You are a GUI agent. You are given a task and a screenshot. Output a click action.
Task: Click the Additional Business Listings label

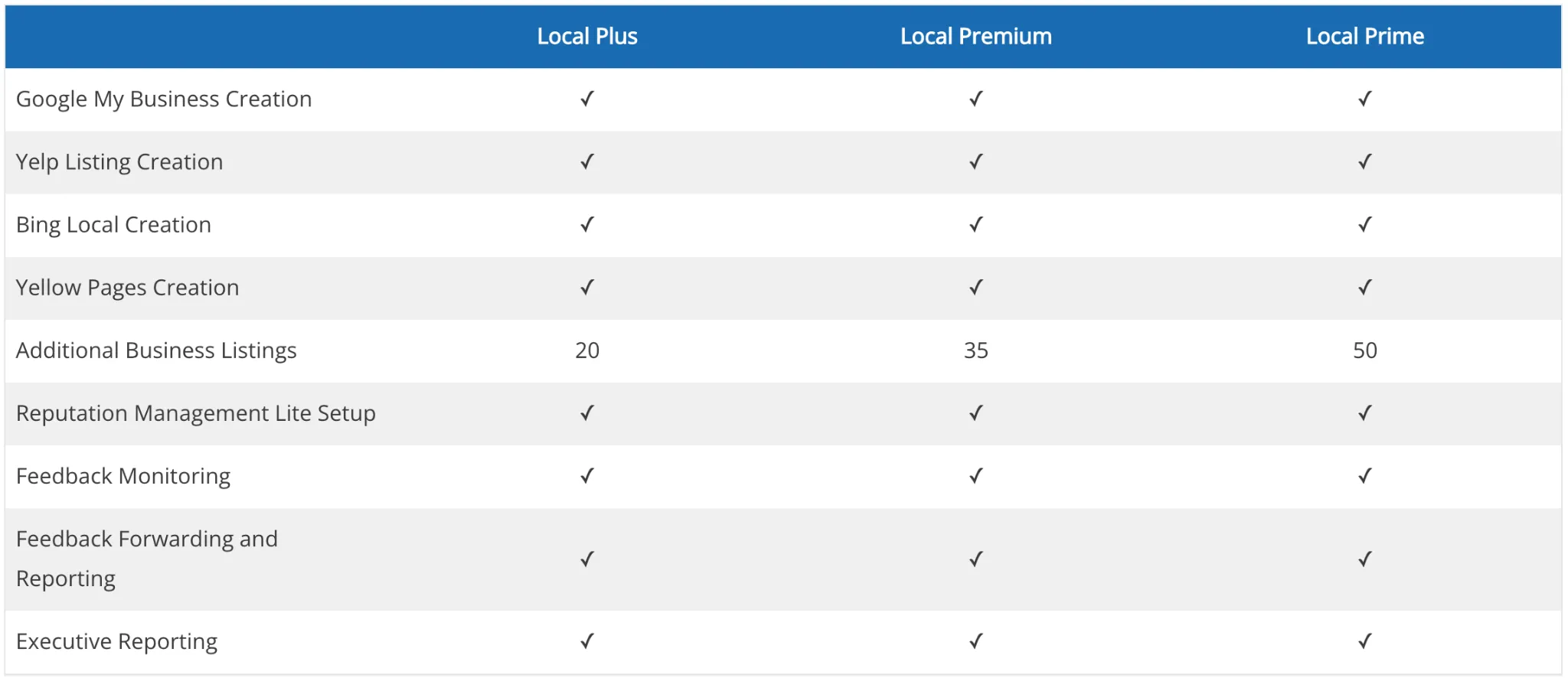156,350
